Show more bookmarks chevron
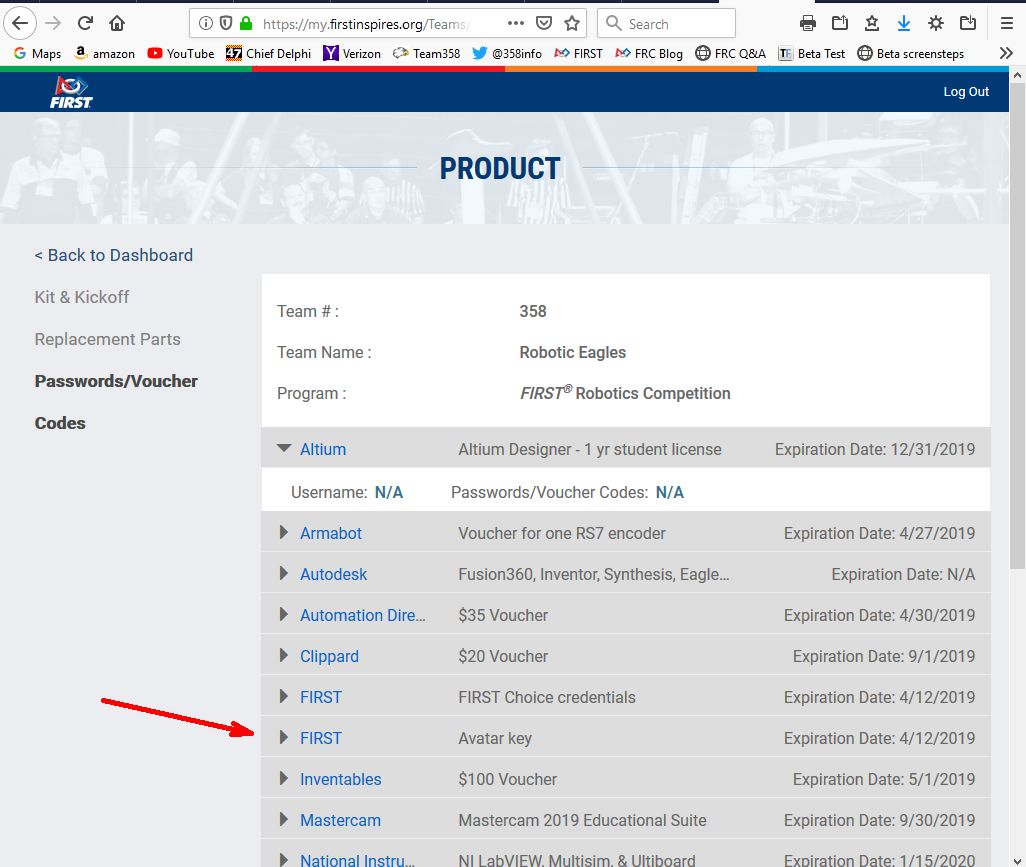This screenshot has width=1026, height=867. coord(1006,53)
